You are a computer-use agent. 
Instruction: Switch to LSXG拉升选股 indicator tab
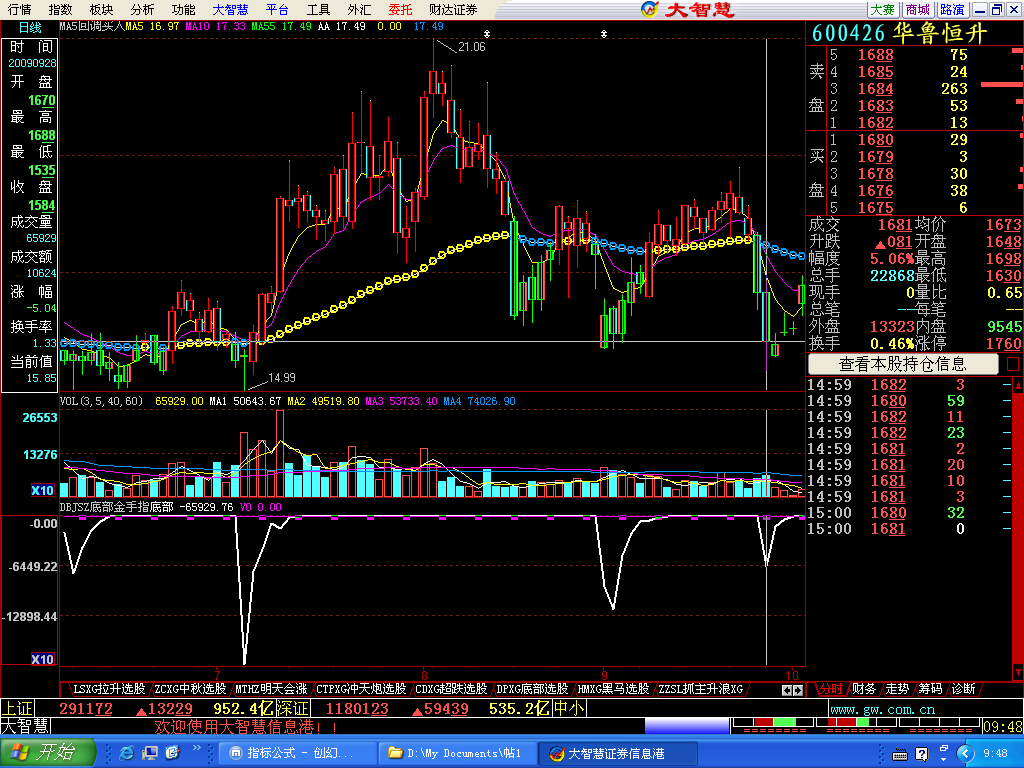pos(108,689)
